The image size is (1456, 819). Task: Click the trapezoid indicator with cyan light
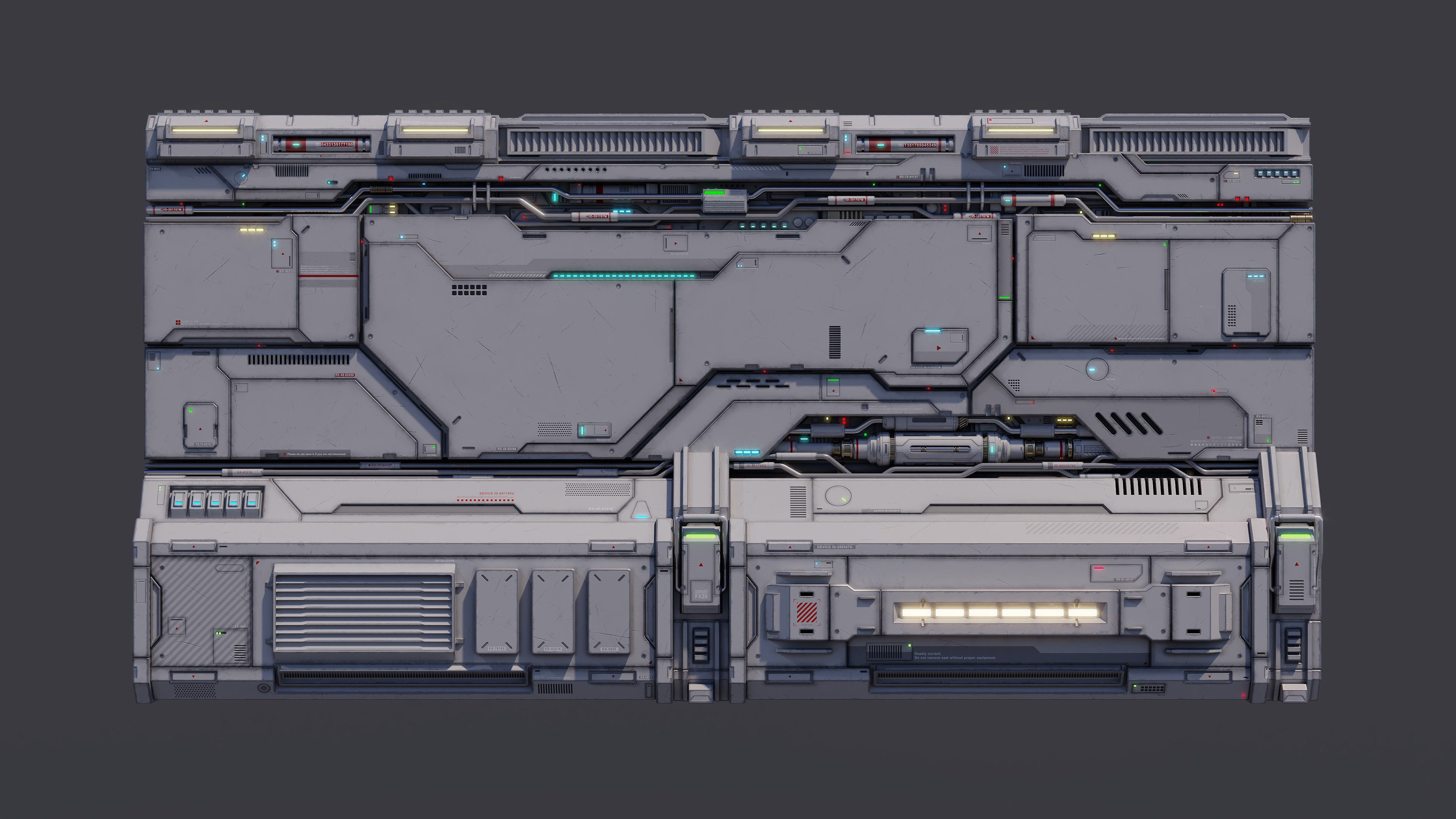641,510
